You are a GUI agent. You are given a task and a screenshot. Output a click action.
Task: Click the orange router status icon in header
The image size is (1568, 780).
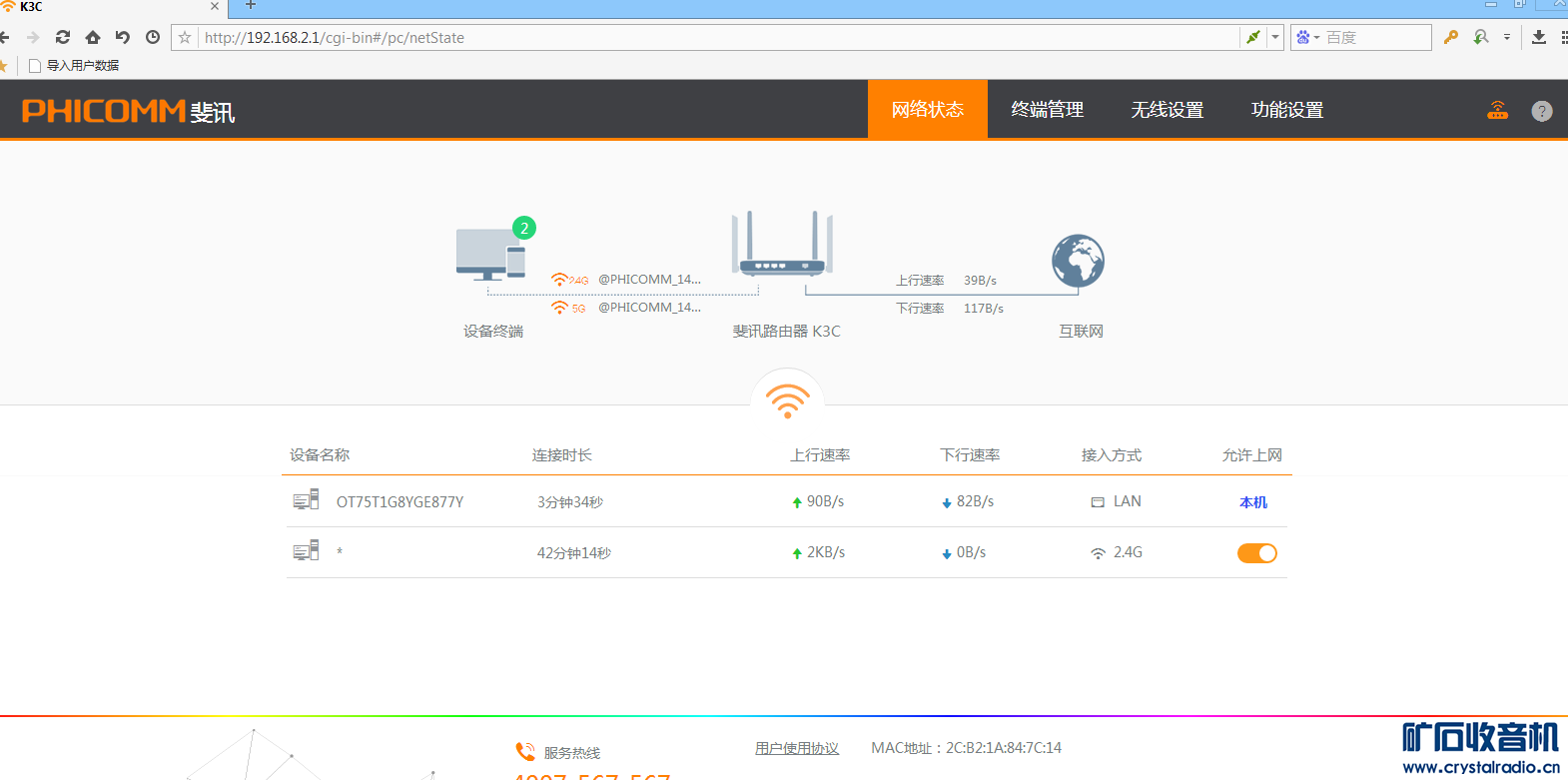(1497, 110)
